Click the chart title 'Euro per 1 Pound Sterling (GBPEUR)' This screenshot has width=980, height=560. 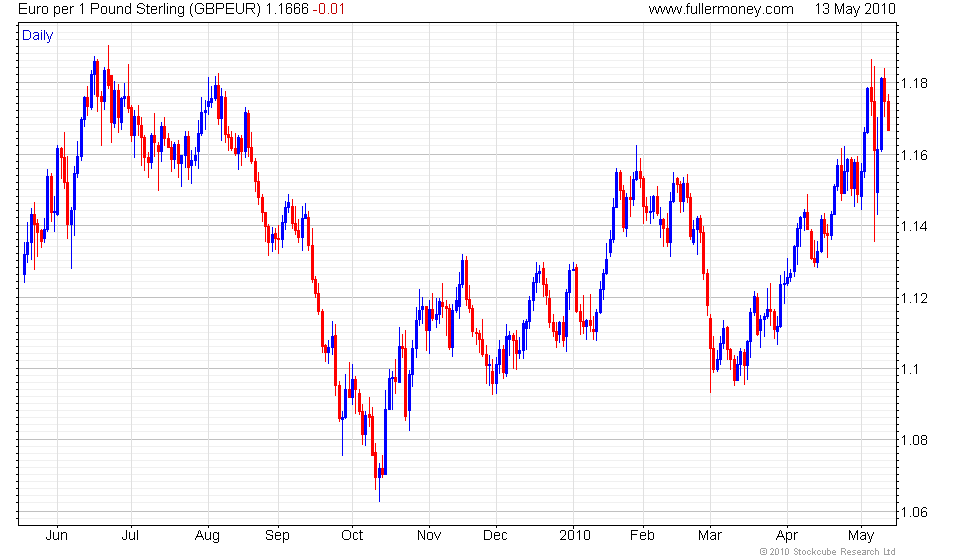[x=139, y=9]
